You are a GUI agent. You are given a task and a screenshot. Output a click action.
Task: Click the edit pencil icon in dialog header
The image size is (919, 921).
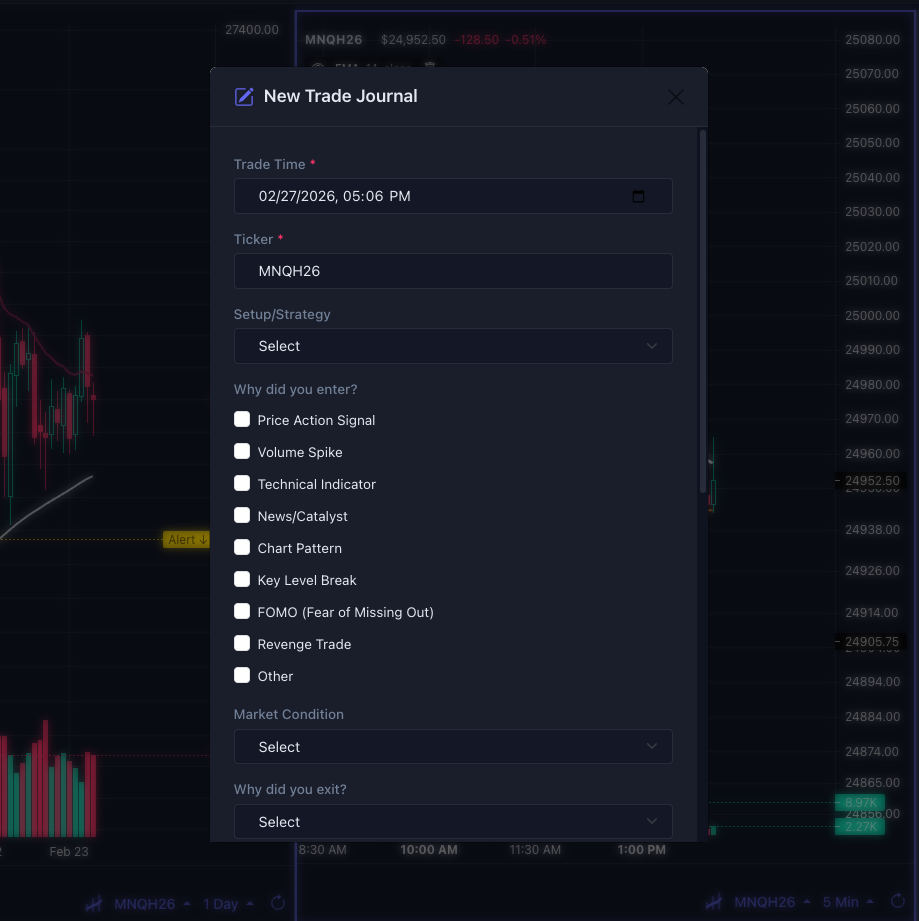point(244,96)
